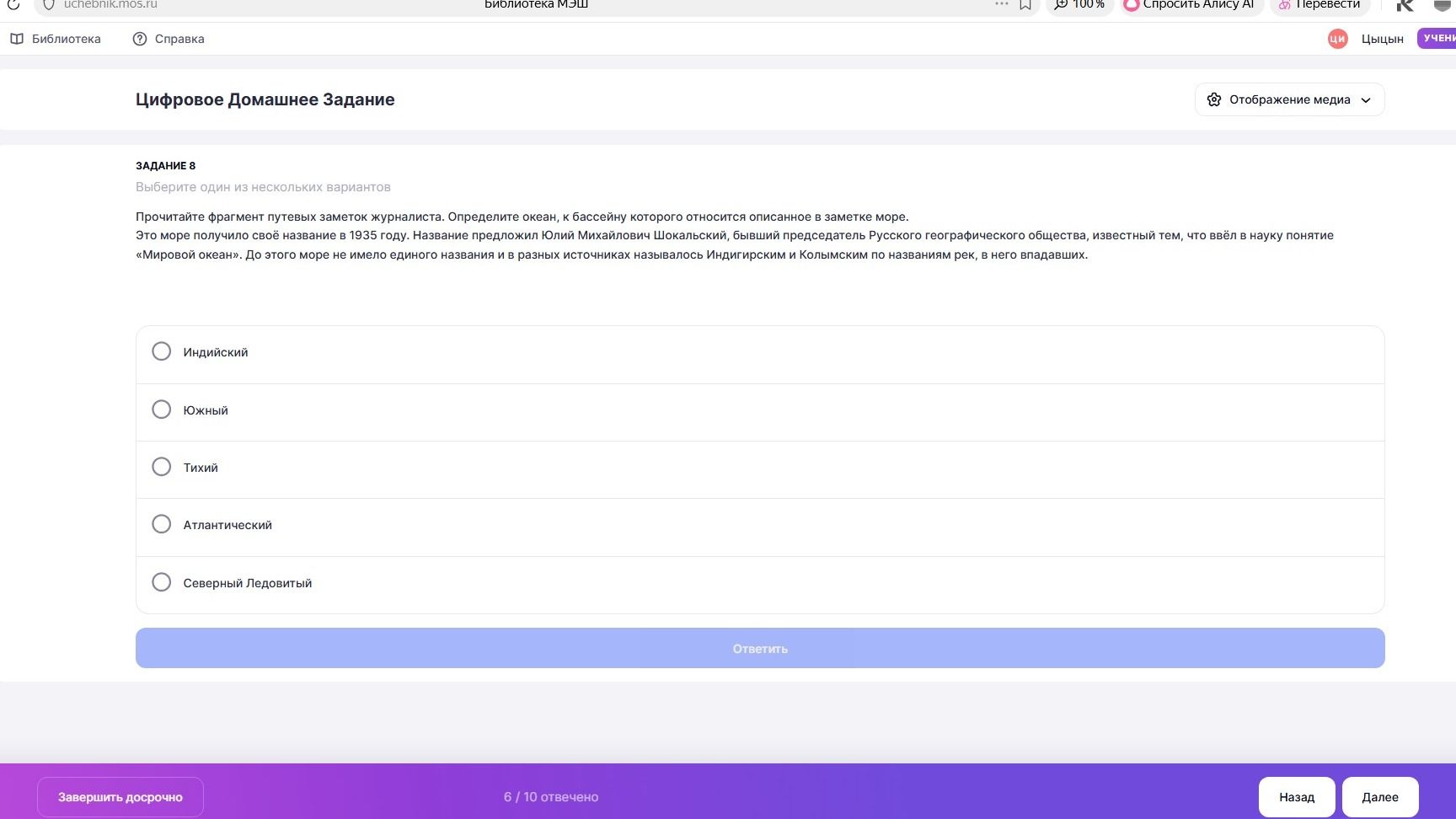Click the Завершить досрочно button

coord(120,797)
